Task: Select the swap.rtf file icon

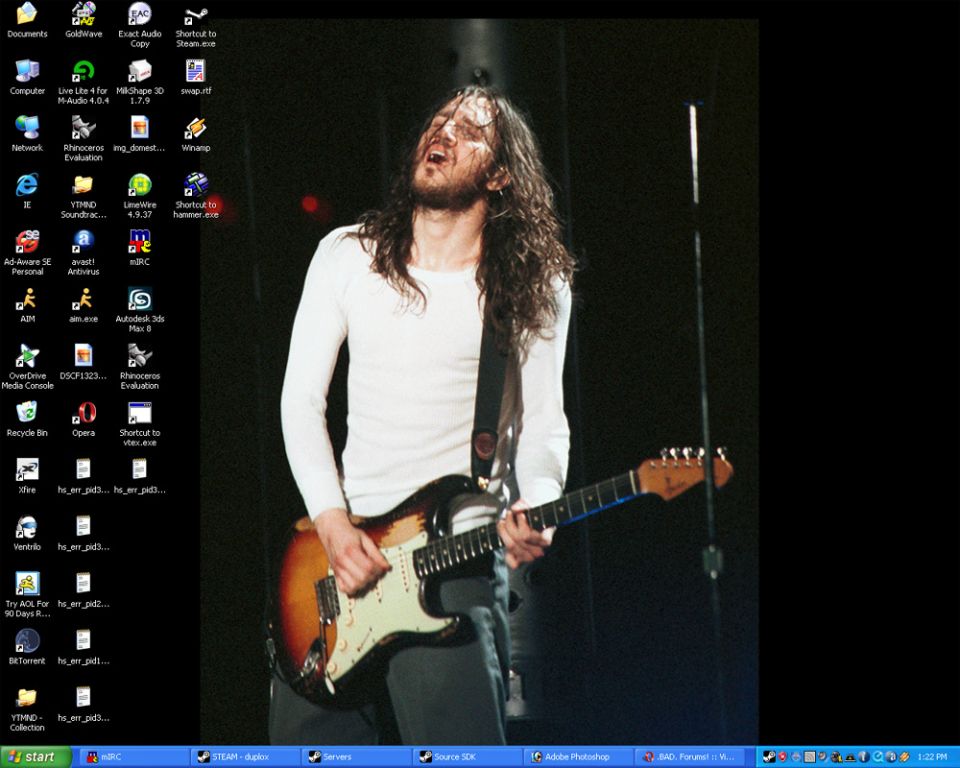Action: [x=196, y=78]
